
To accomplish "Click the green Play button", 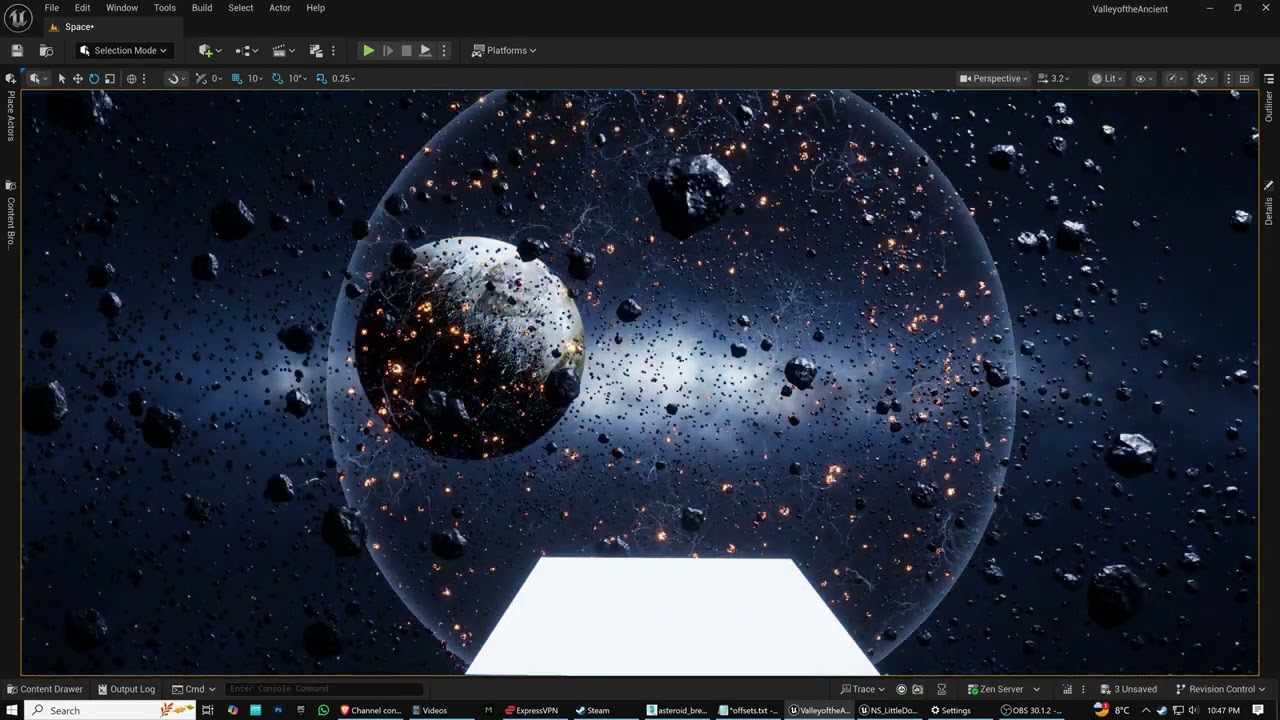I will pyautogui.click(x=368, y=50).
